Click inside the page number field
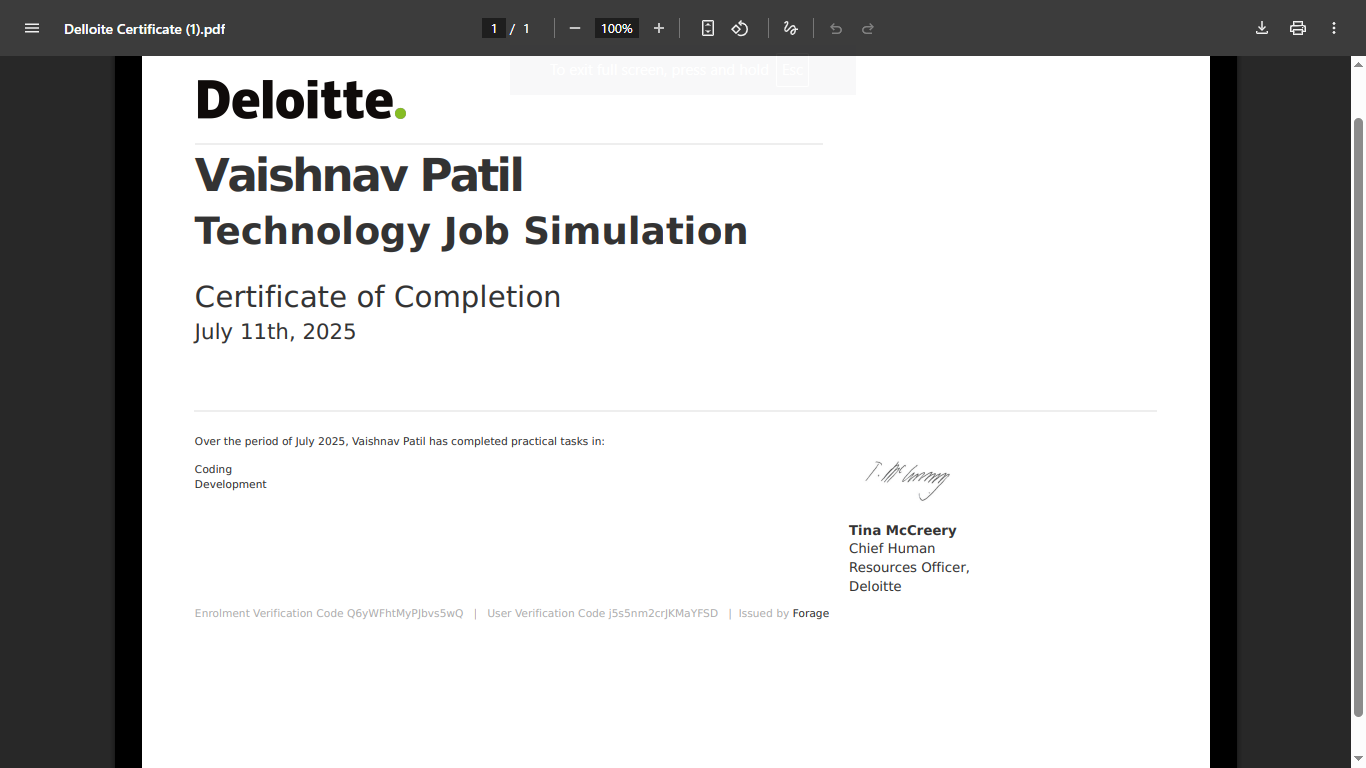 (x=494, y=28)
